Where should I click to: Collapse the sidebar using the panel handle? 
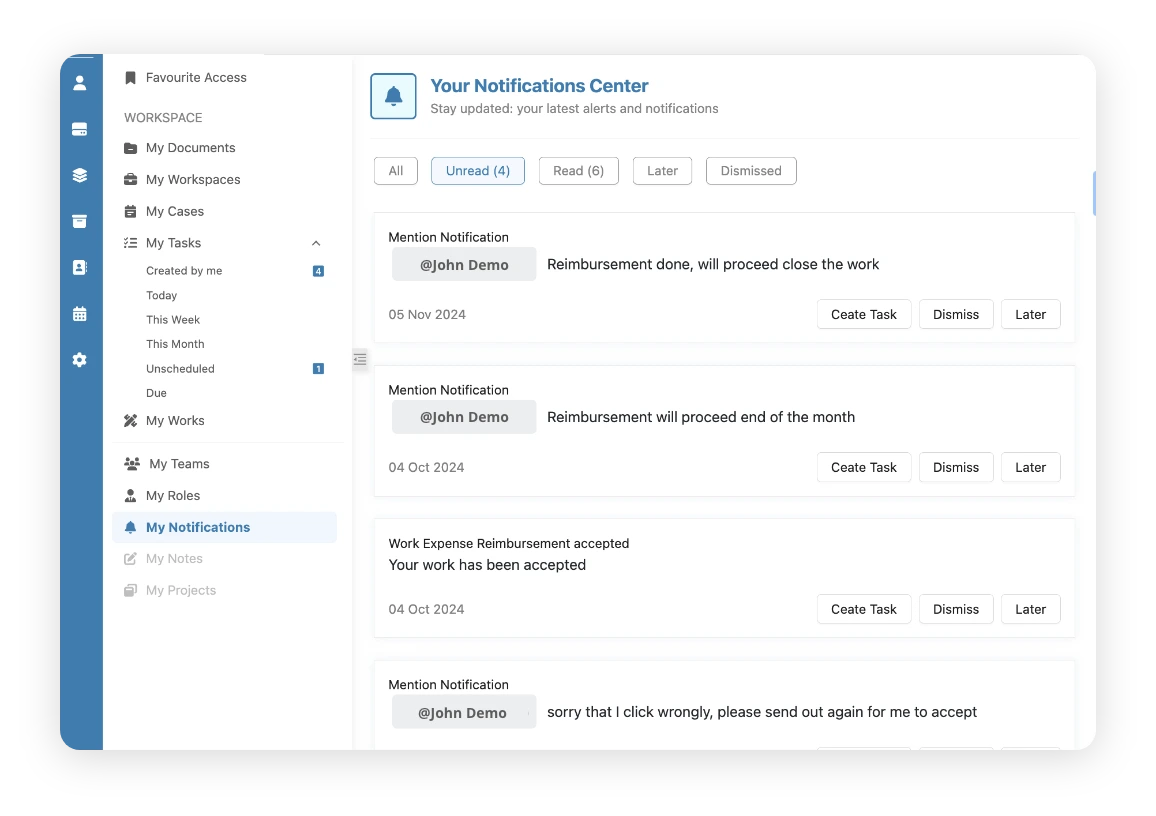360,359
